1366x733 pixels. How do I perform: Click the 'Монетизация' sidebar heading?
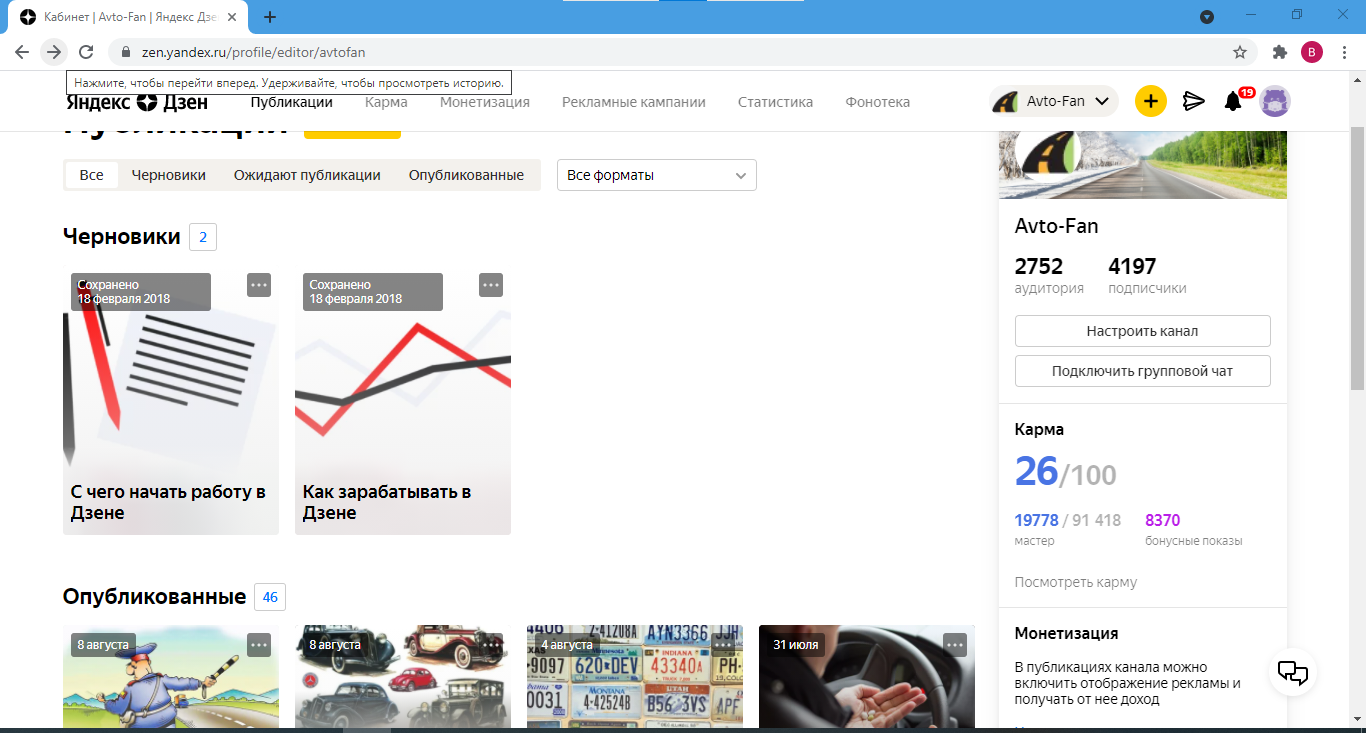coord(1066,633)
